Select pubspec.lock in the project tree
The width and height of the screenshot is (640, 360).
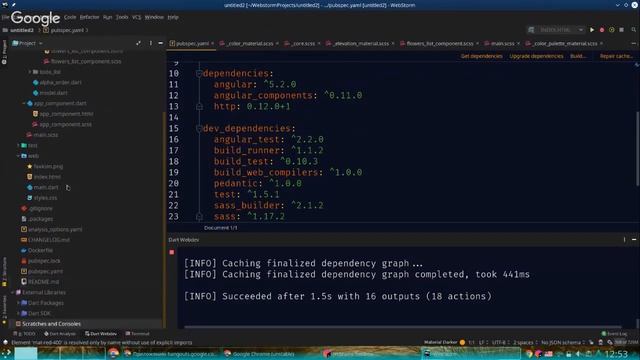pos(44,261)
